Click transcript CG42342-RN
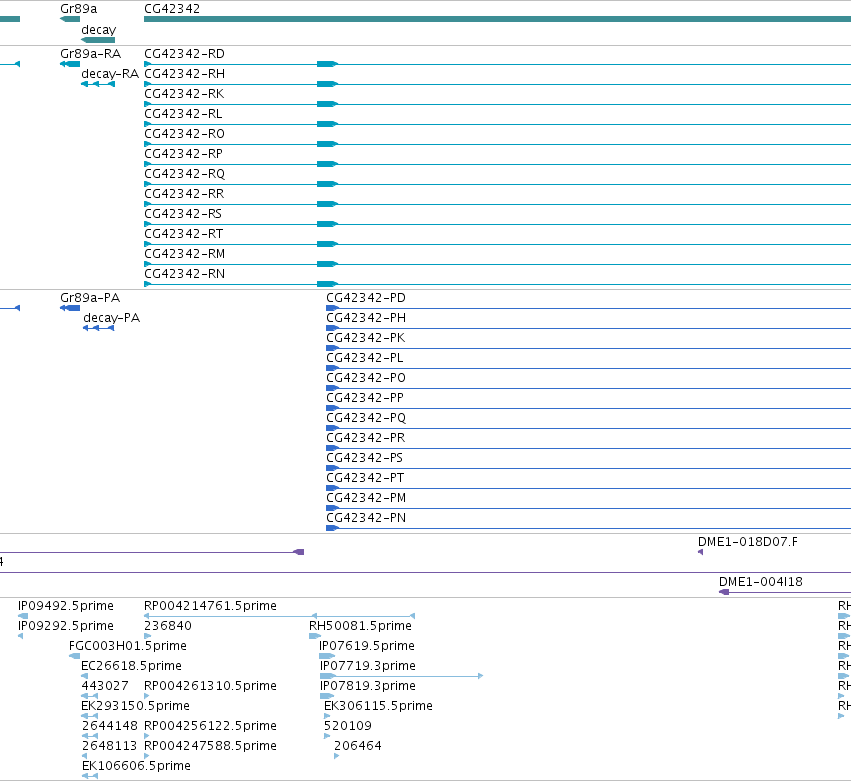The image size is (851, 781). click(x=185, y=274)
